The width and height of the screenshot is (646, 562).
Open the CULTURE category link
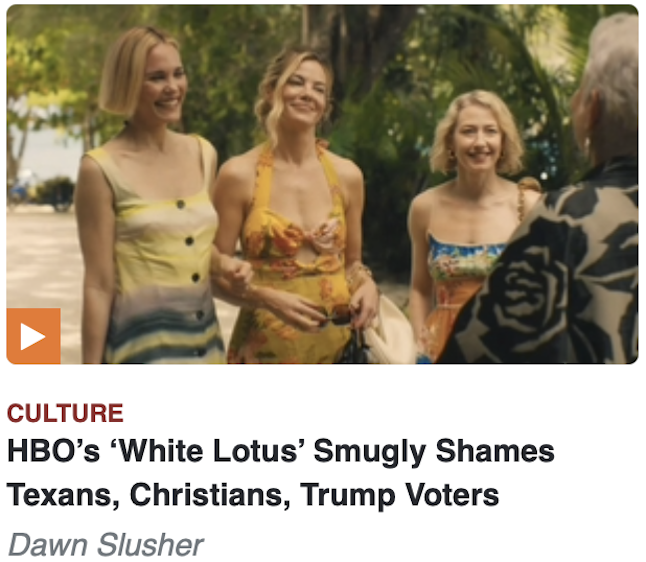[65, 413]
